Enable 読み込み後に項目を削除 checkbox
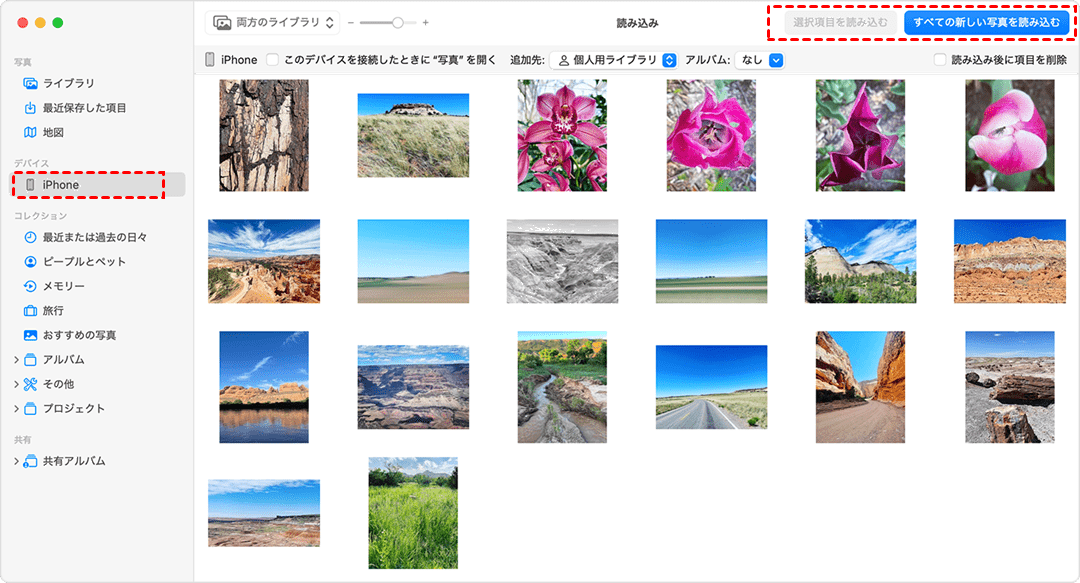This screenshot has height=583, width=1080. (939, 60)
